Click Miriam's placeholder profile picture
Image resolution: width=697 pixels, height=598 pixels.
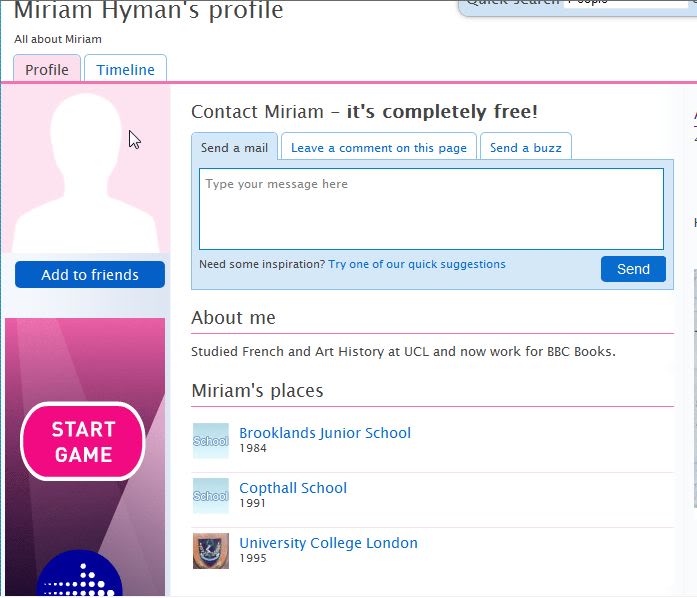86,169
